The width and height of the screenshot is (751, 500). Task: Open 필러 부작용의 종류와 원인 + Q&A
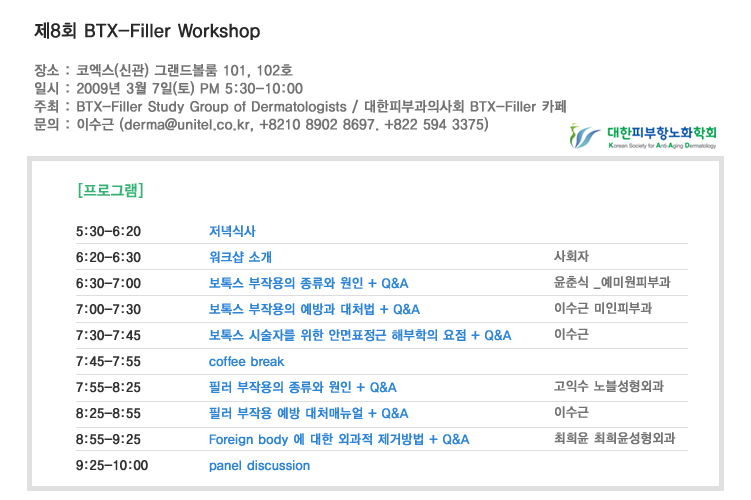(302, 387)
